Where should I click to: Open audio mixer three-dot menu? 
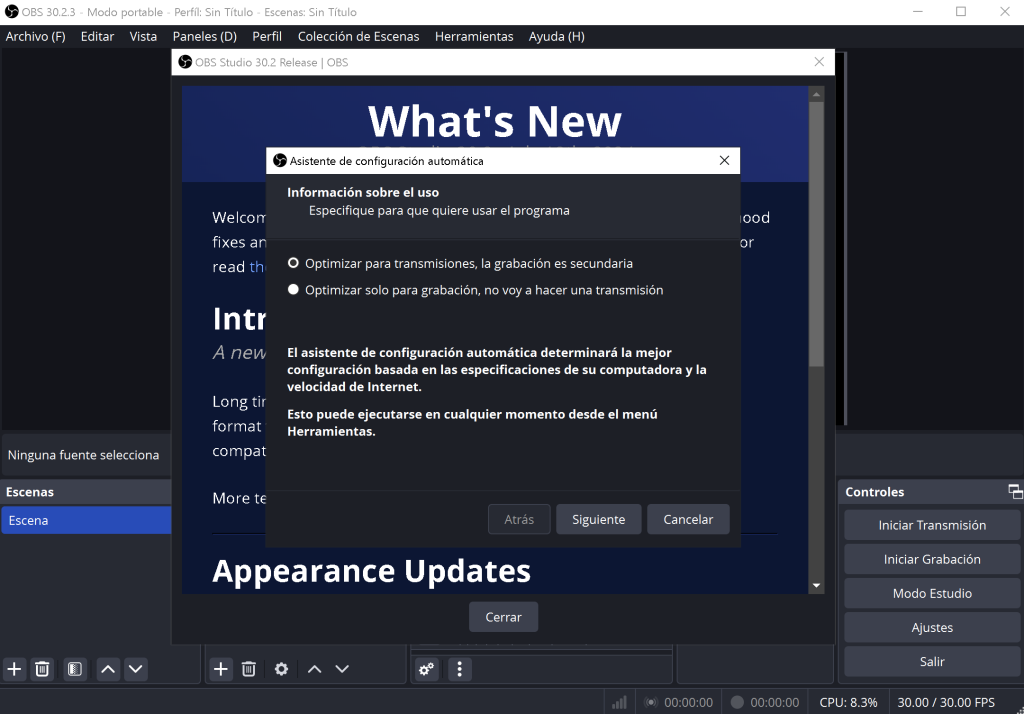[459, 669]
